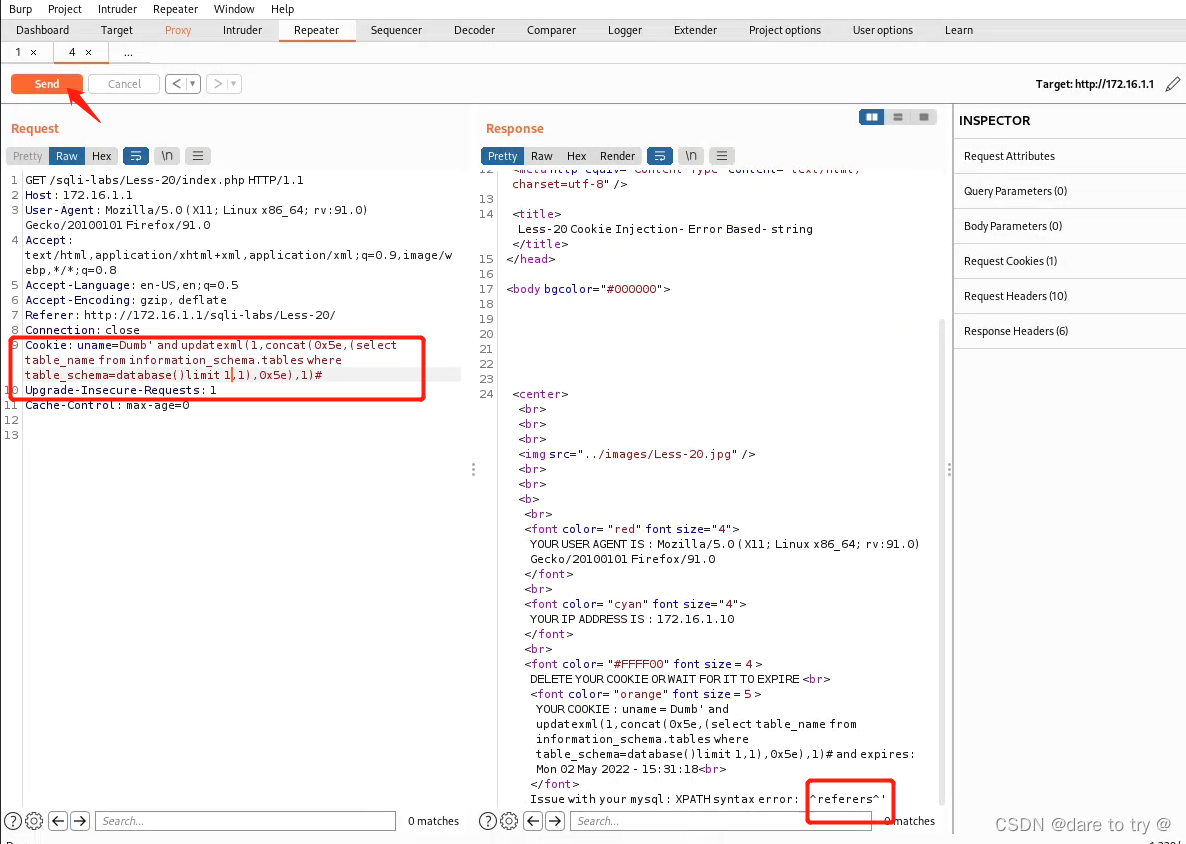Select top-bottom layout icon
Viewport: 1186px width, 844px height.
(x=898, y=117)
